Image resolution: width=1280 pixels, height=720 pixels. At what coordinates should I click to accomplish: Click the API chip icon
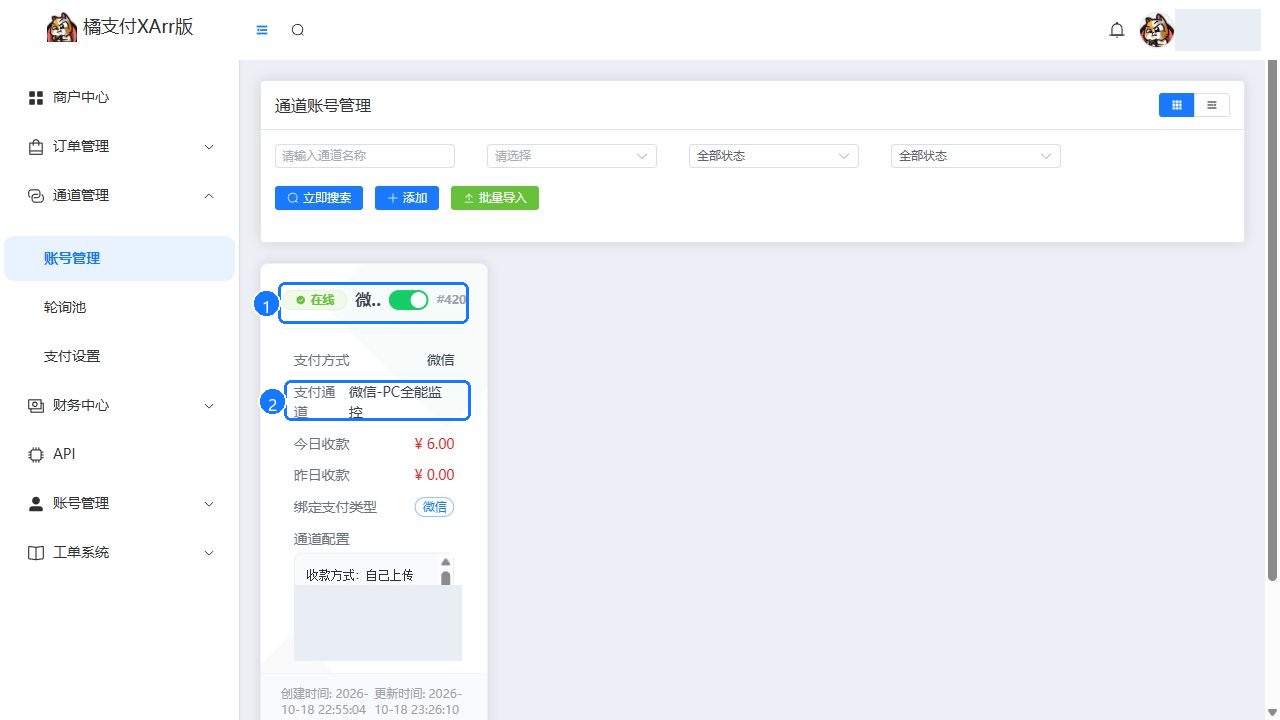tap(36, 455)
